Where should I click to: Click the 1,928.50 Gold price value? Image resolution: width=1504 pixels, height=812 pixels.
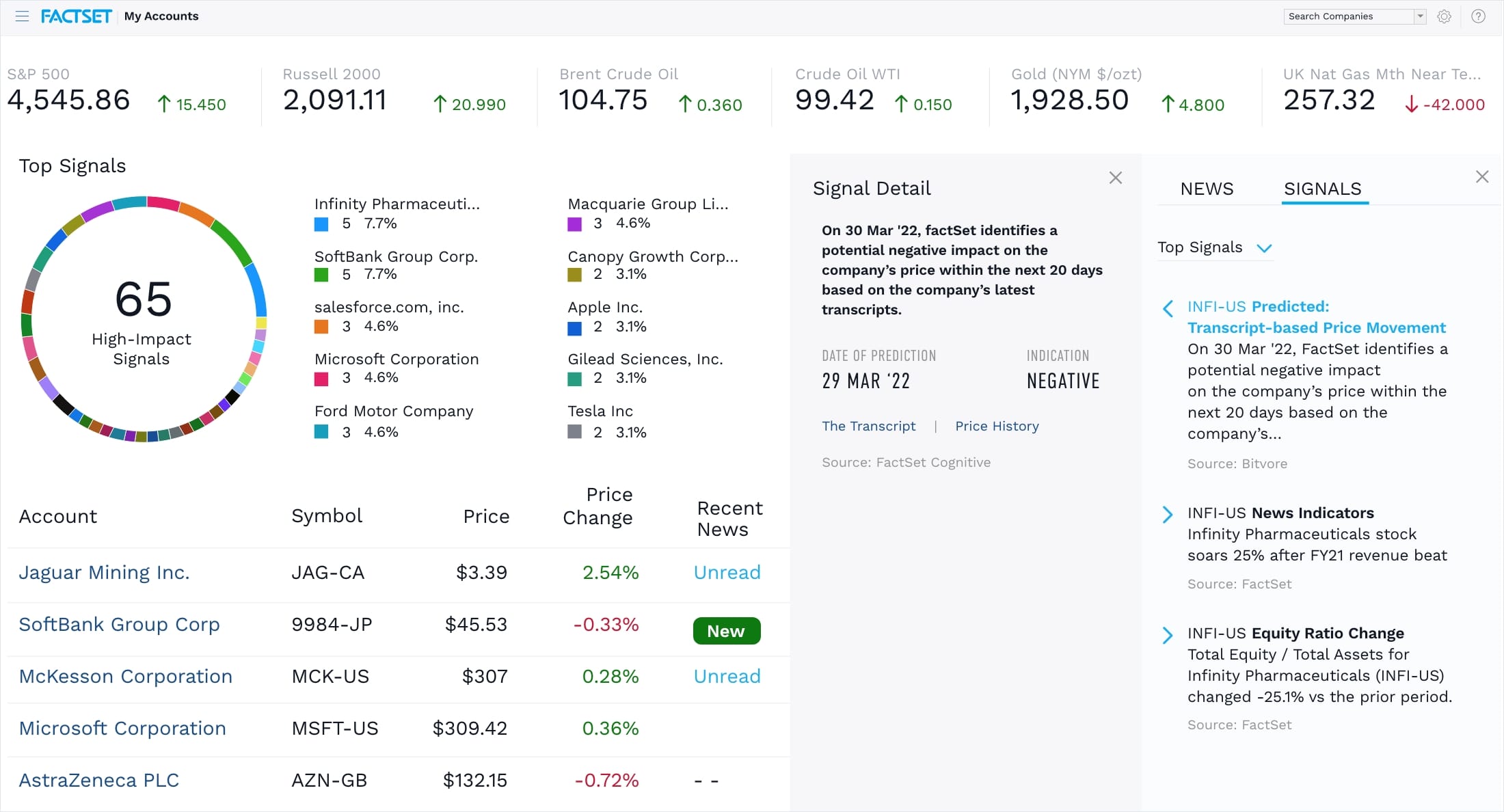pyautogui.click(x=1070, y=100)
